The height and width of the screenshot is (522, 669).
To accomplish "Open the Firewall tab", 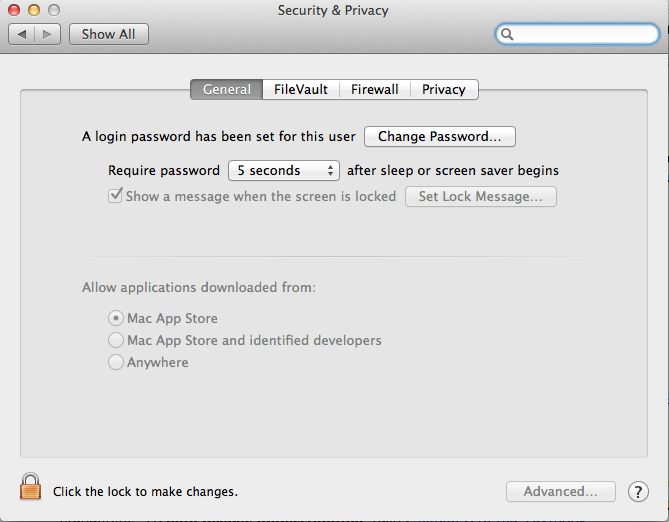I will (375, 89).
